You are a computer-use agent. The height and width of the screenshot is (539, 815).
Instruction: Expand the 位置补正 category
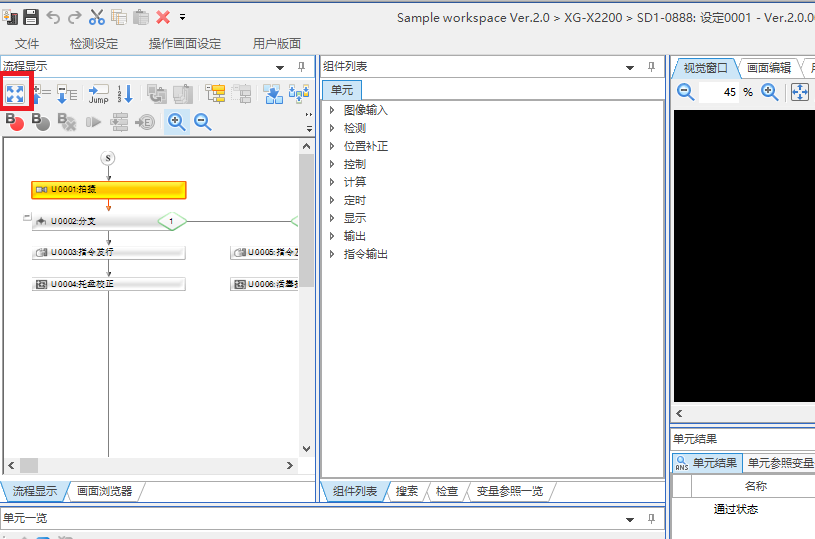332,146
